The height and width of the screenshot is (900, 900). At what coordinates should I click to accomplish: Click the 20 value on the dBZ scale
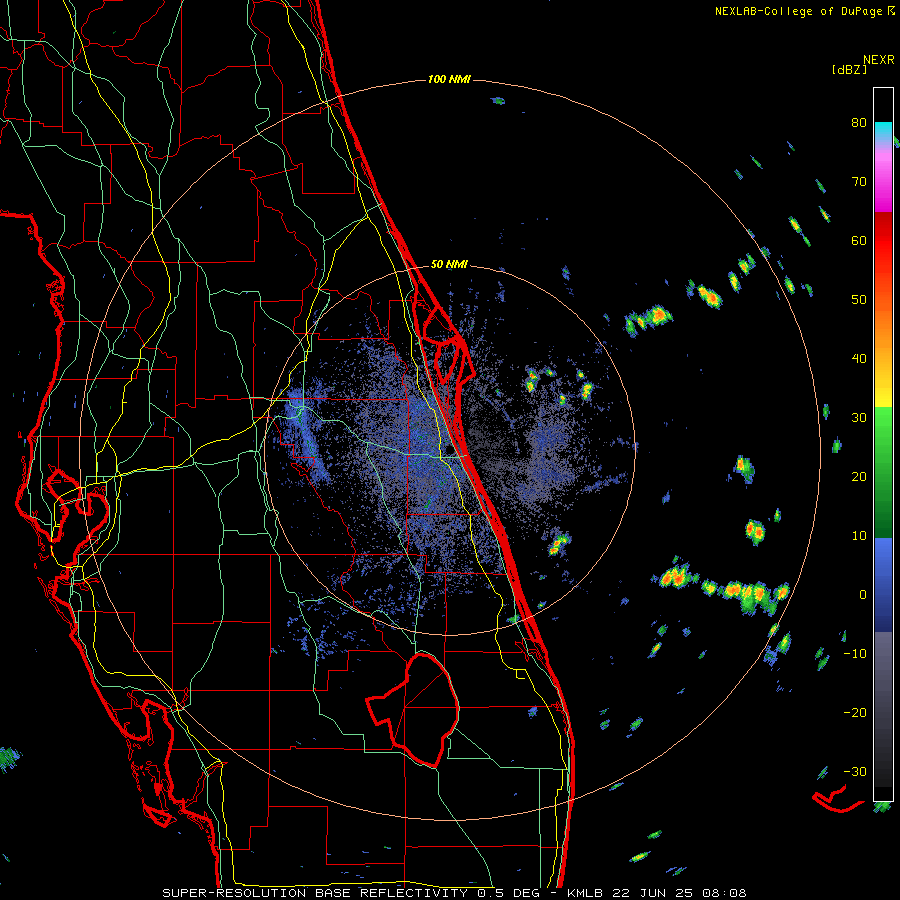click(x=859, y=476)
